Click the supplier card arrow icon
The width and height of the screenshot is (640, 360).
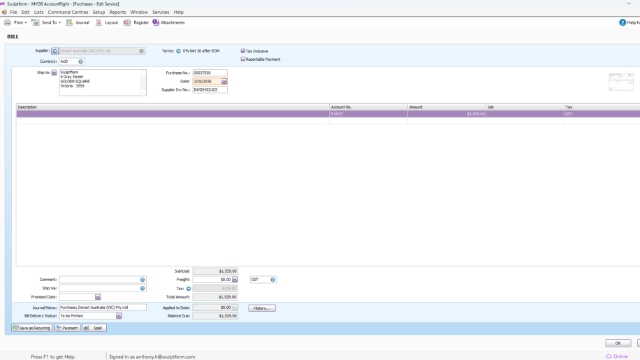pos(55,51)
